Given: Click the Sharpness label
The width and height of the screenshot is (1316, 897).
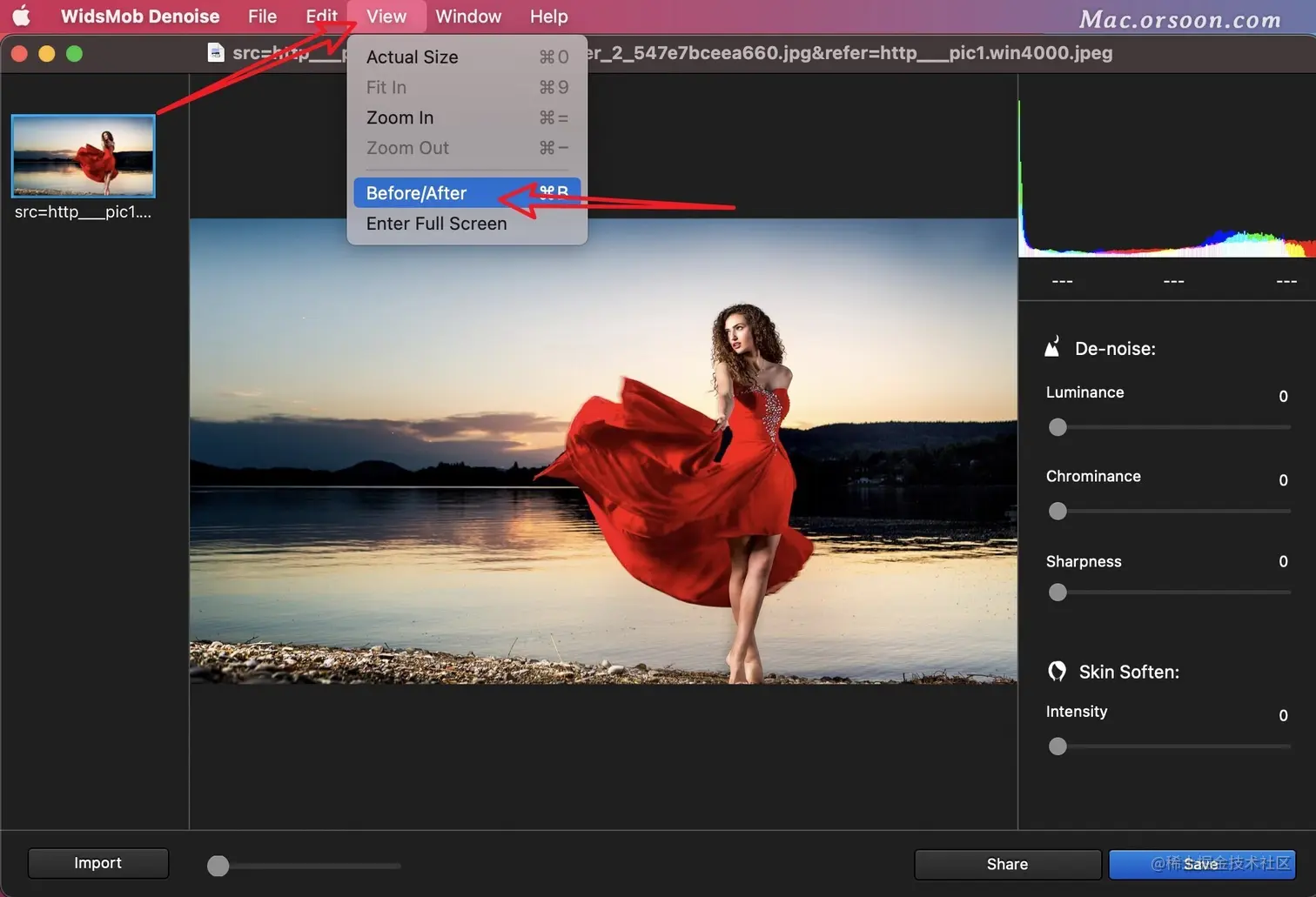Looking at the screenshot, I should pos(1084,561).
